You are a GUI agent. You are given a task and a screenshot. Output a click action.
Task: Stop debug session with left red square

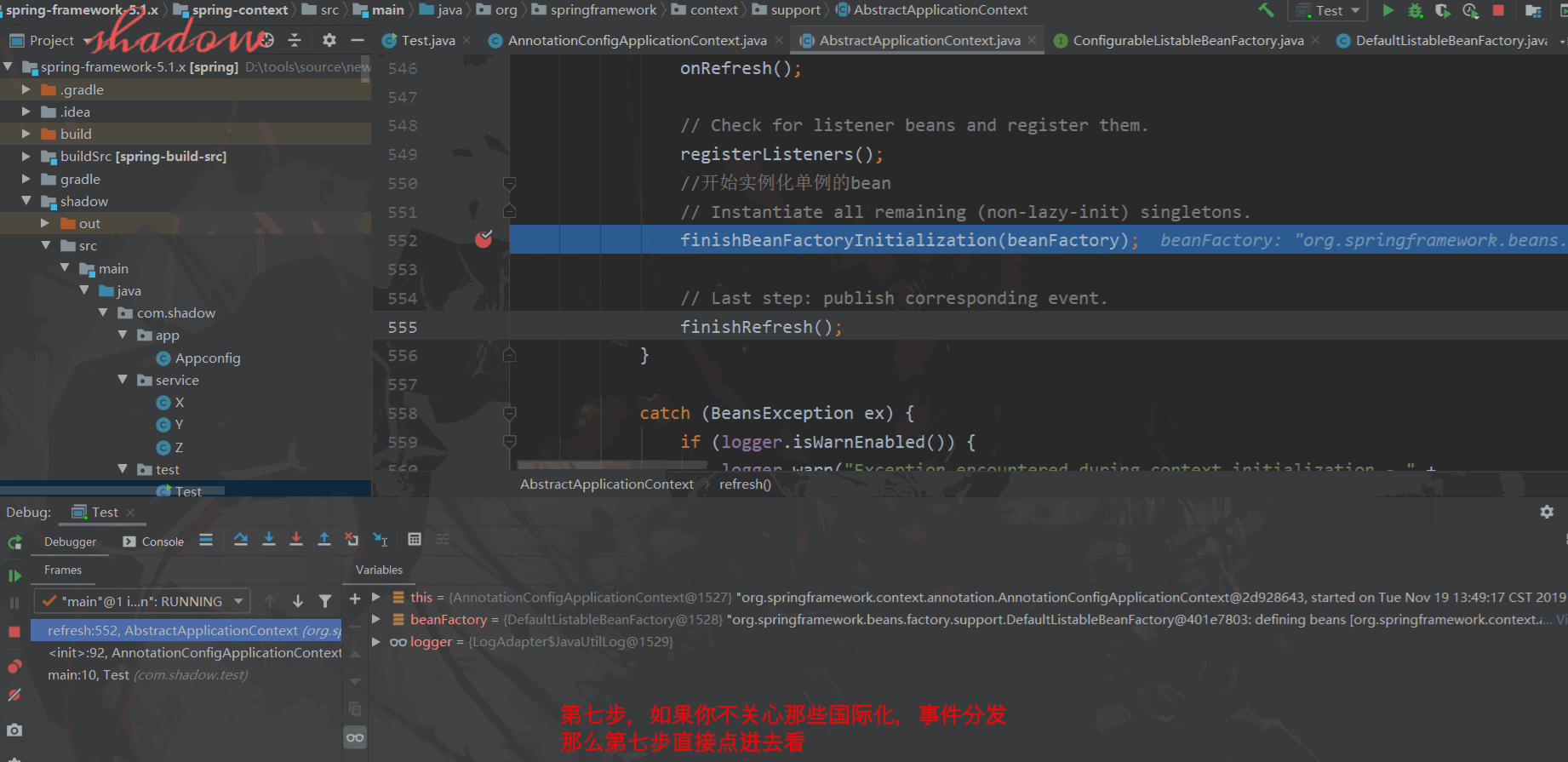click(14, 632)
